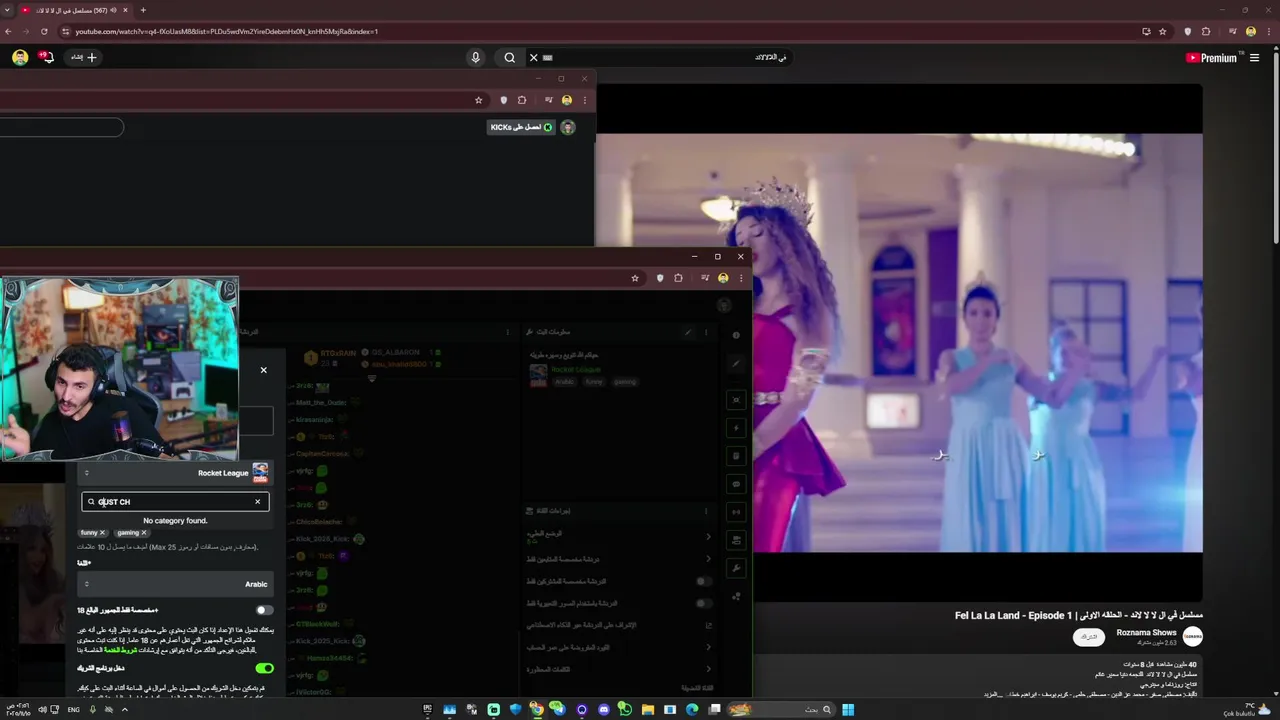Click the YouTube voice search microphone icon
The width and height of the screenshot is (1280, 720).
pos(476,57)
